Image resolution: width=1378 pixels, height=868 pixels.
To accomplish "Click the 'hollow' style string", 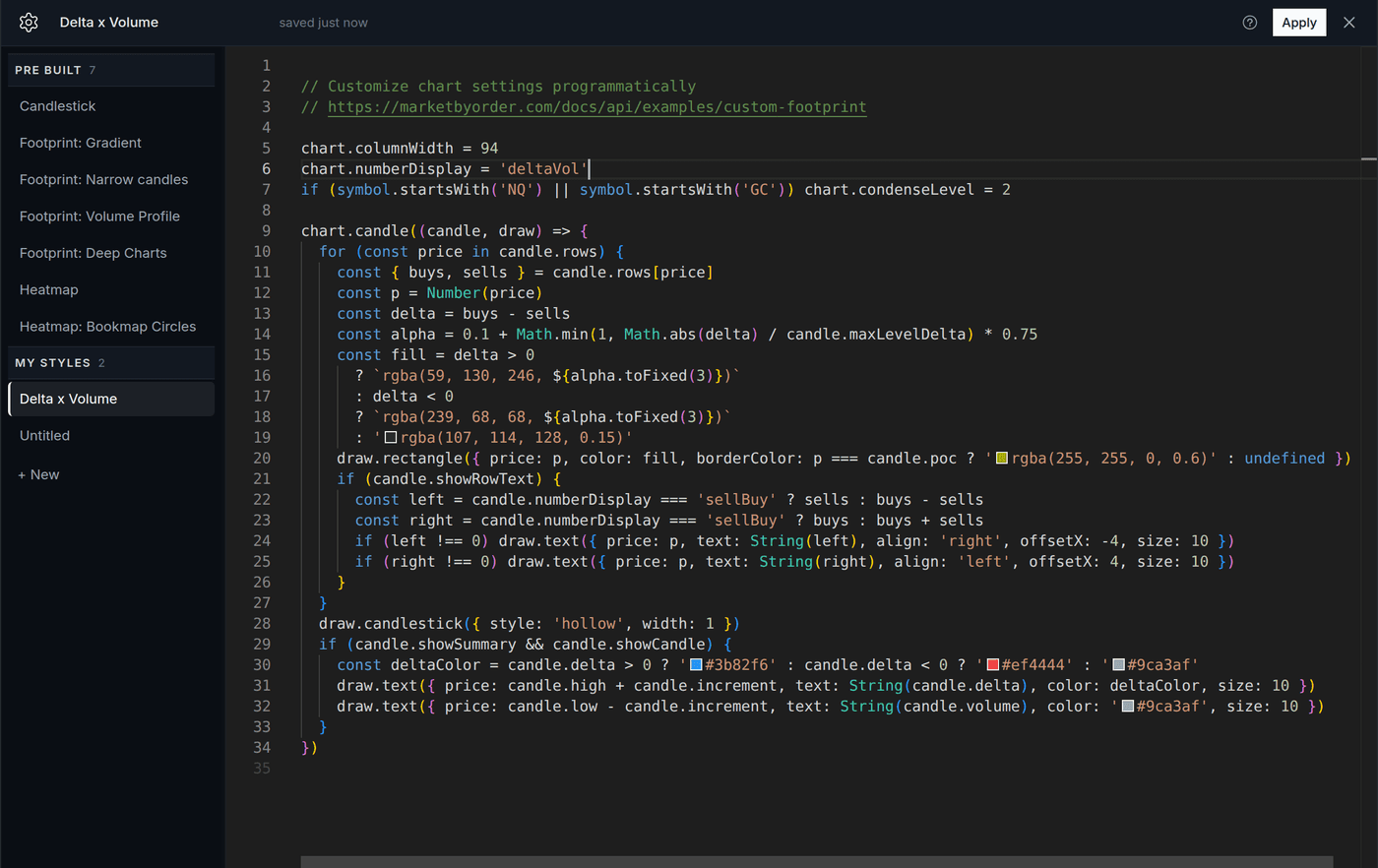I will 589,624.
